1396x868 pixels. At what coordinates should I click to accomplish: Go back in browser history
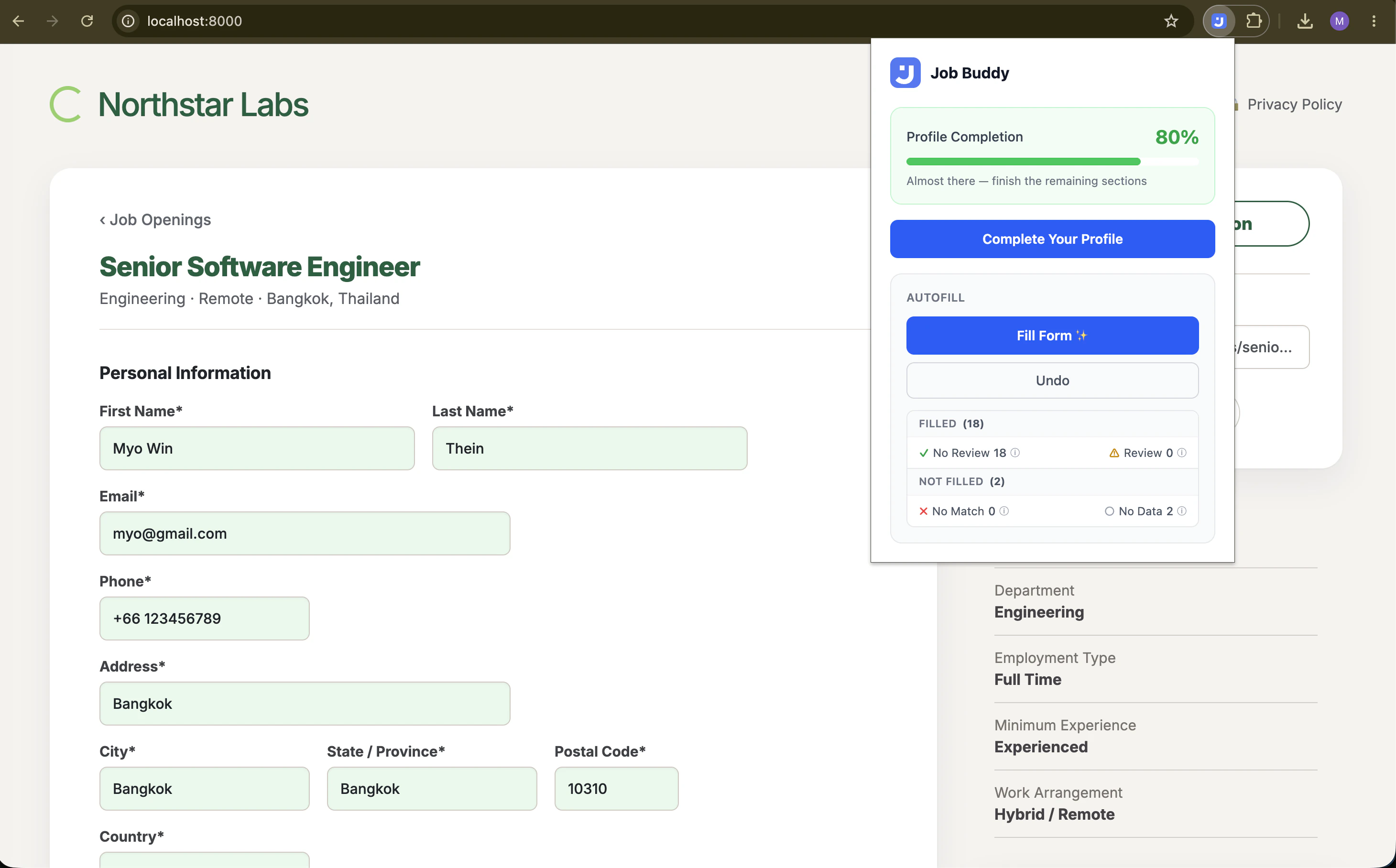(18, 21)
